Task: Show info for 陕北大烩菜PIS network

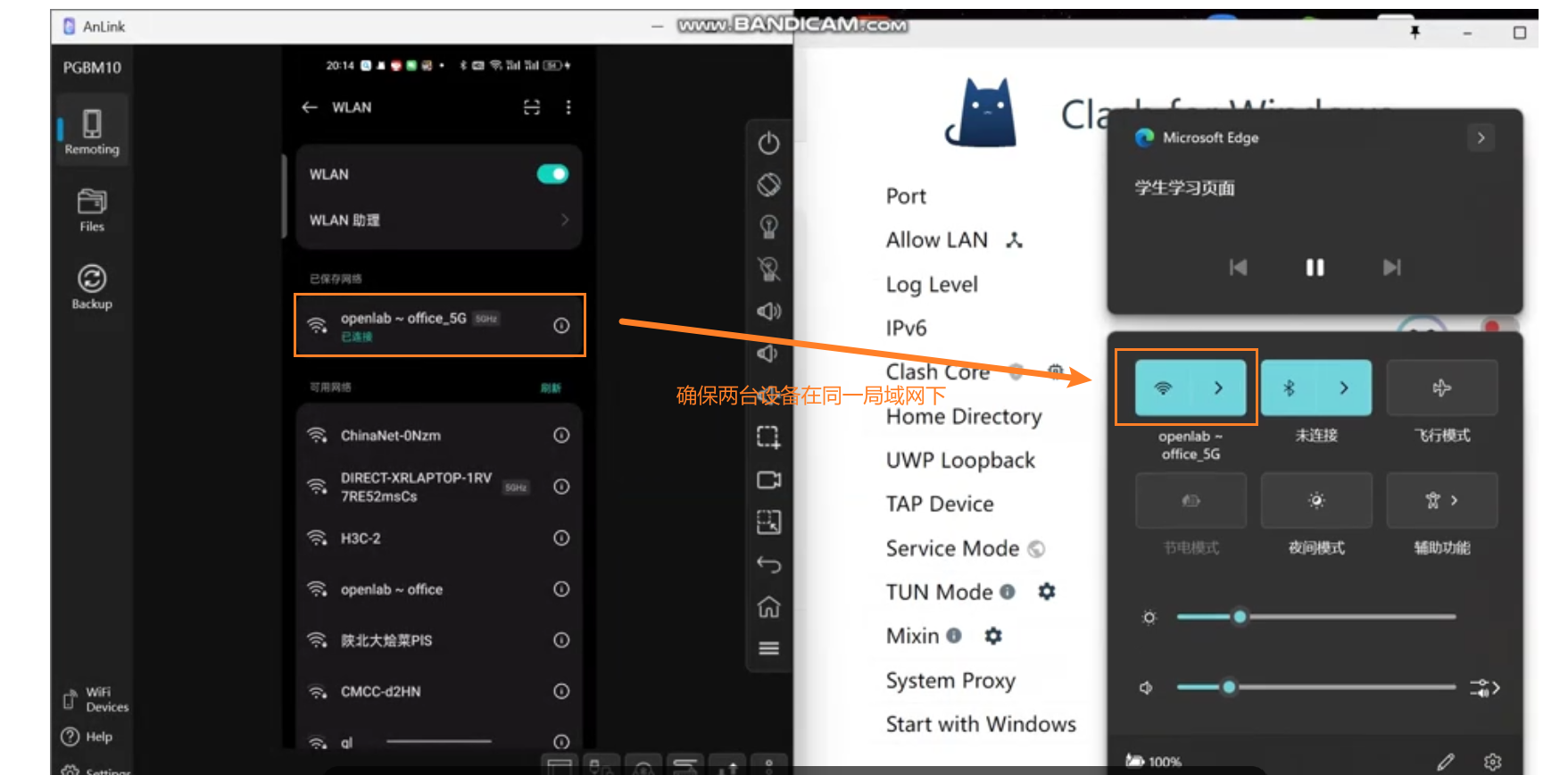Action: click(561, 640)
